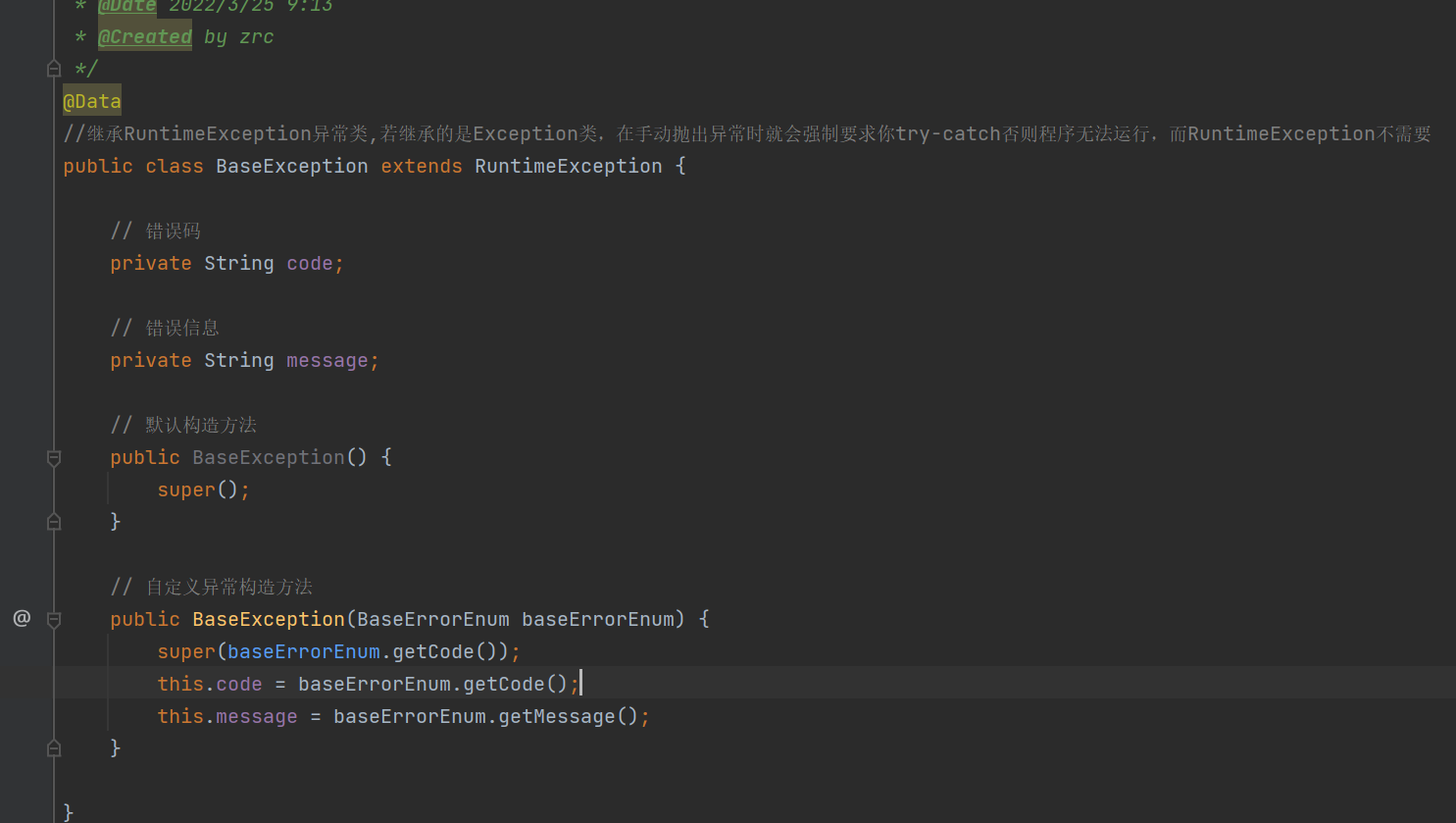Click the 'extends' keyword
This screenshot has height=823, width=1456.
(x=422, y=167)
